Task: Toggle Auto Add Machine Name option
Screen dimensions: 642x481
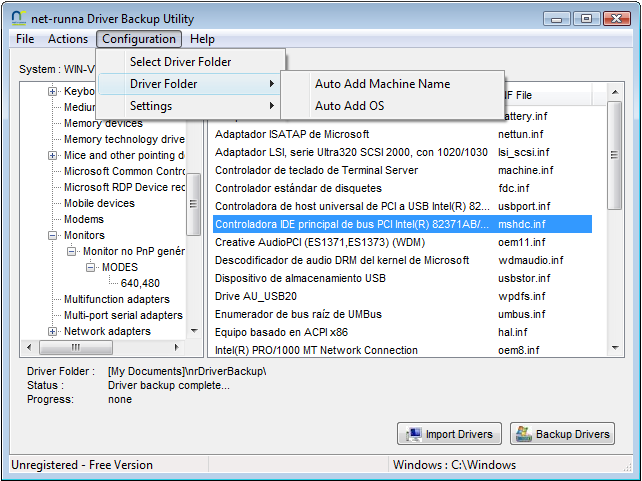Action: 392,84
